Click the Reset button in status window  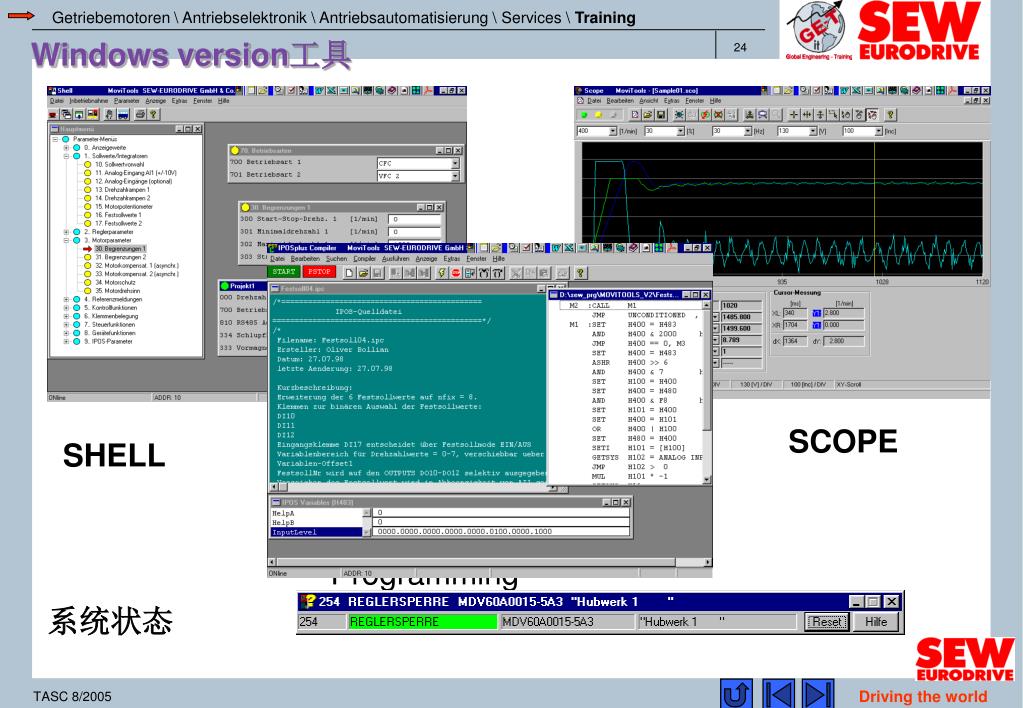pyautogui.click(x=827, y=622)
